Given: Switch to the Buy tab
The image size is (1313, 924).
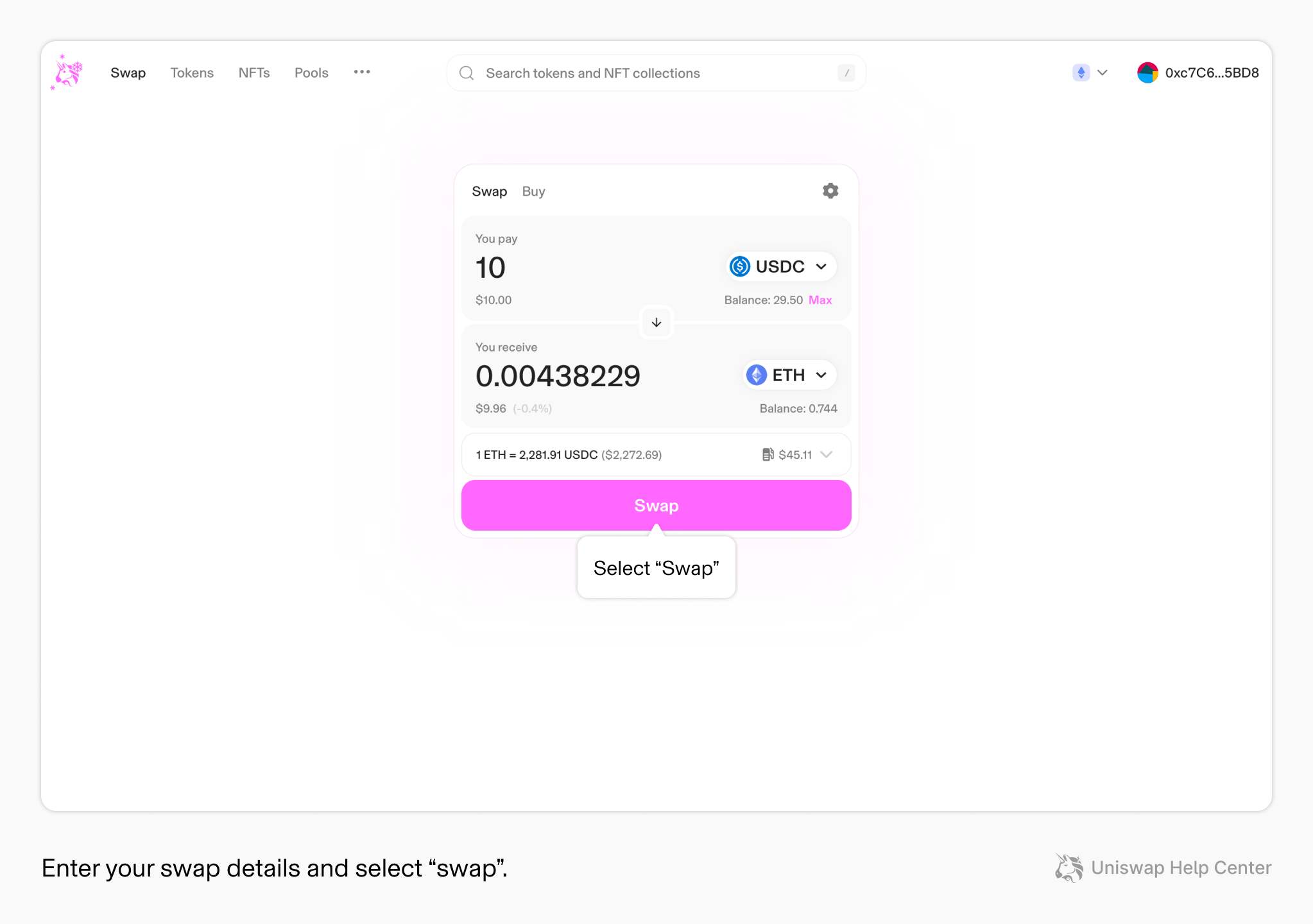Looking at the screenshot, I should point(533,191).
